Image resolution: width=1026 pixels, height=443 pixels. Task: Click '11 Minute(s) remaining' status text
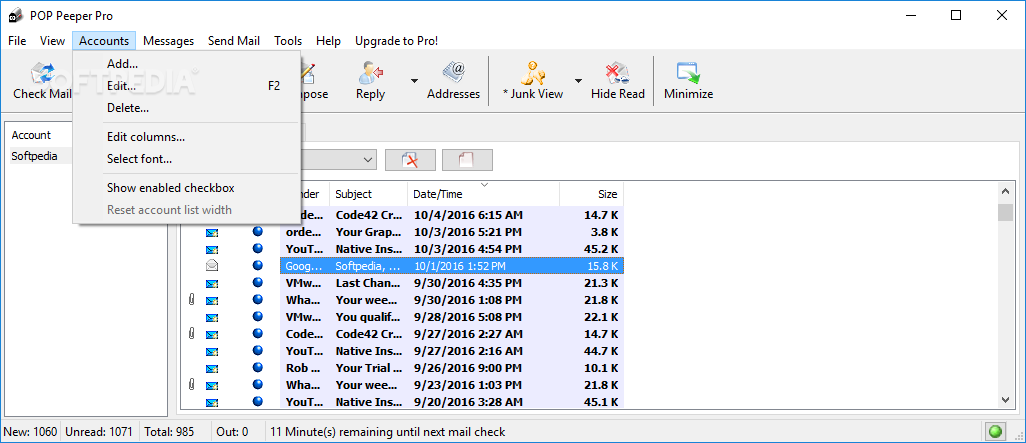point(387,432)
